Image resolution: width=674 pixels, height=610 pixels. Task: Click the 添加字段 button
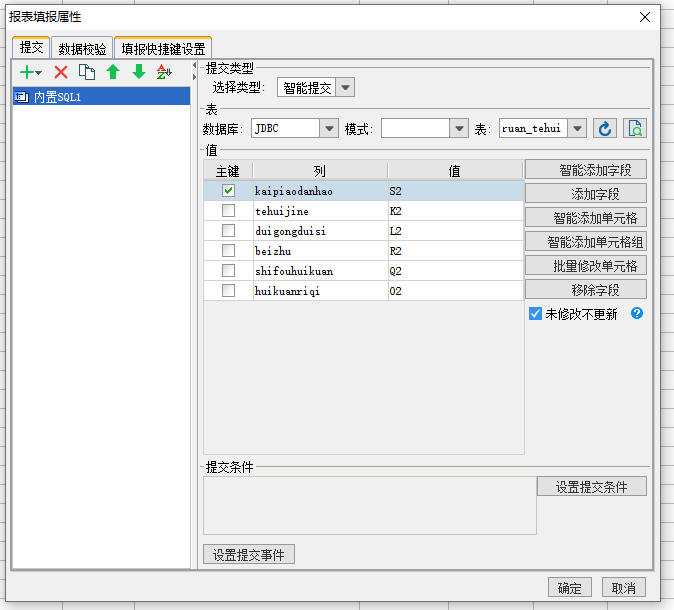coord(586,194)
